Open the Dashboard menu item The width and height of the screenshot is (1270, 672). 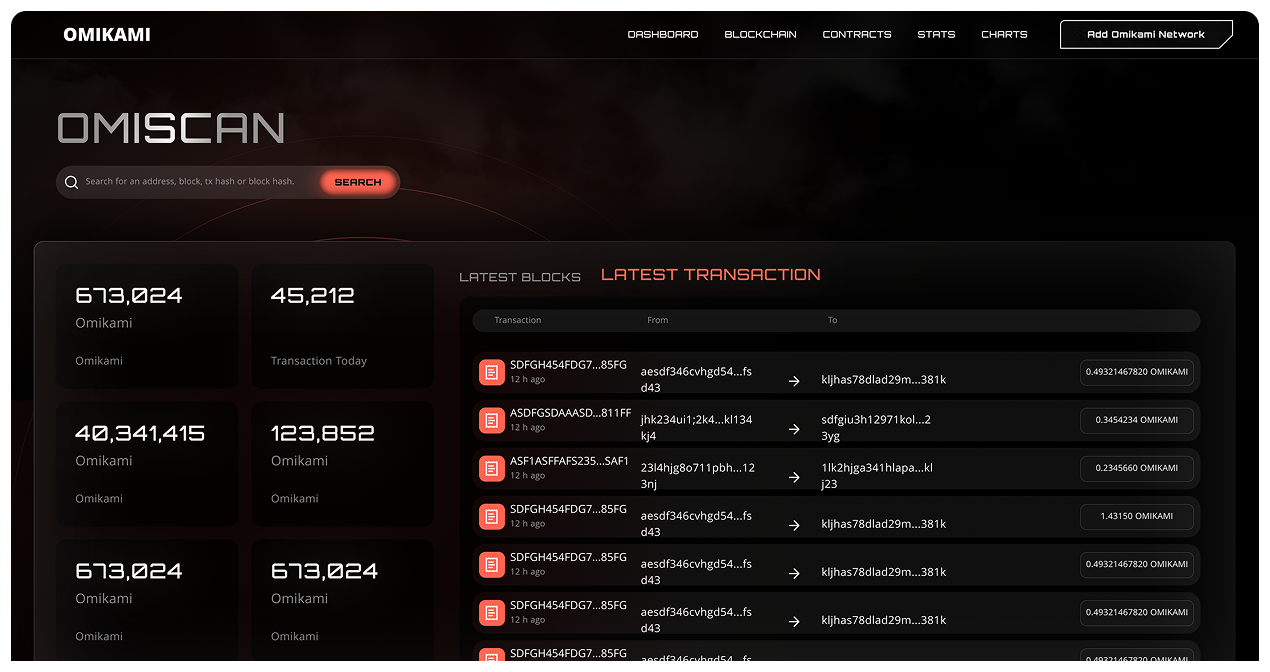click(662, 35)
